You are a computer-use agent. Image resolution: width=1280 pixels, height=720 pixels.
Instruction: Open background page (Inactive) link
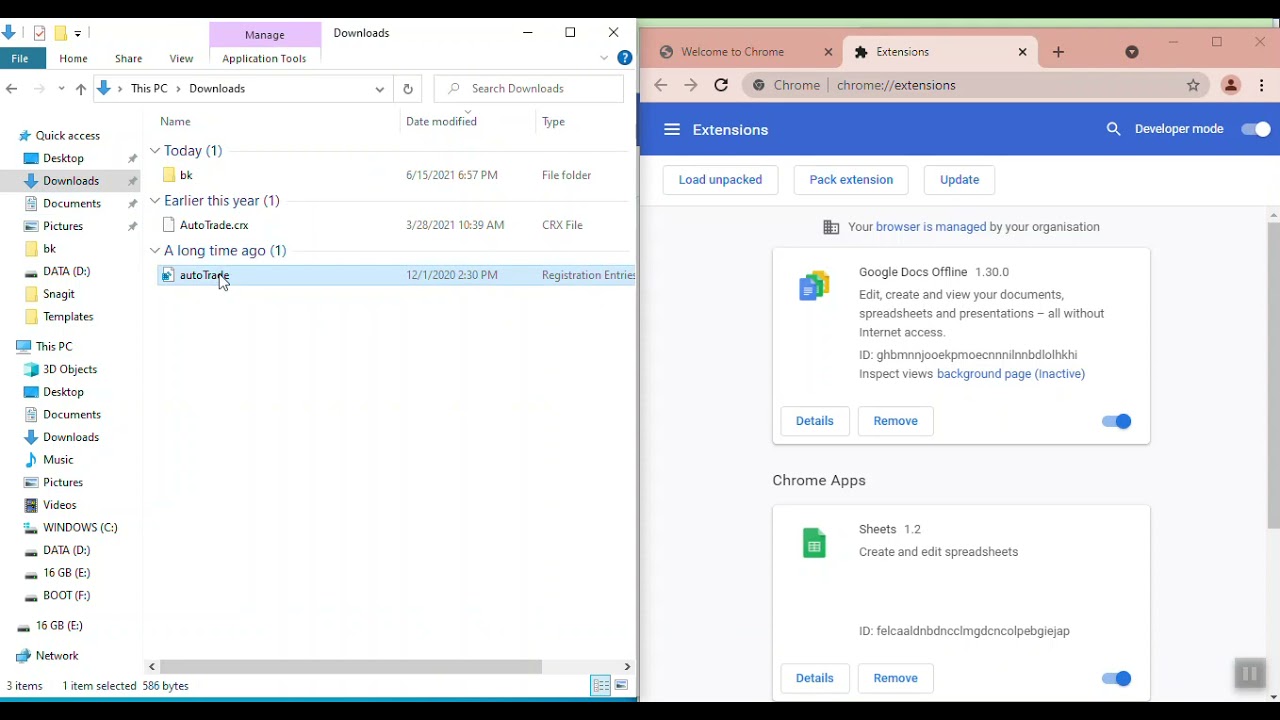coord(1011,374)
